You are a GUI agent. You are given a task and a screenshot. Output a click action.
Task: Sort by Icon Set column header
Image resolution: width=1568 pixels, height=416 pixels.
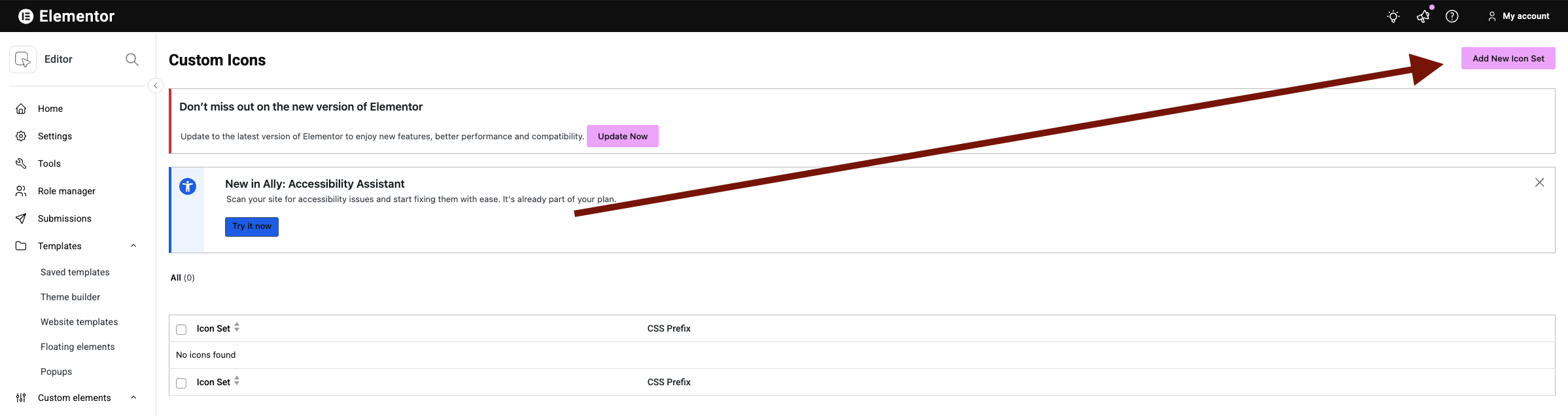click(x=214, y=328)
